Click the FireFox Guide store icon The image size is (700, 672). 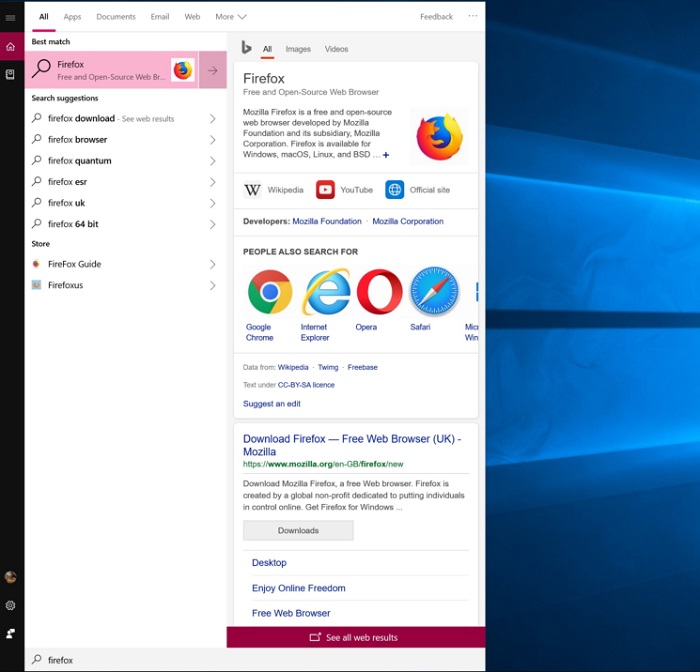36,264
